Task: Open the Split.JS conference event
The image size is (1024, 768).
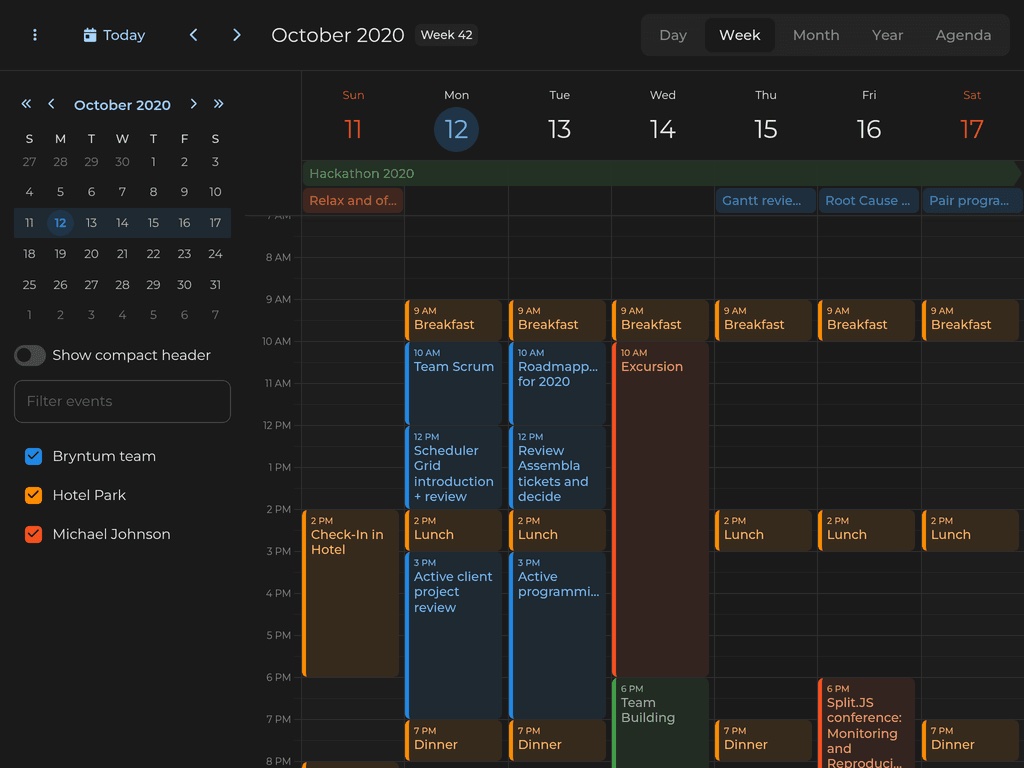Action: click(x=867, y=722)
